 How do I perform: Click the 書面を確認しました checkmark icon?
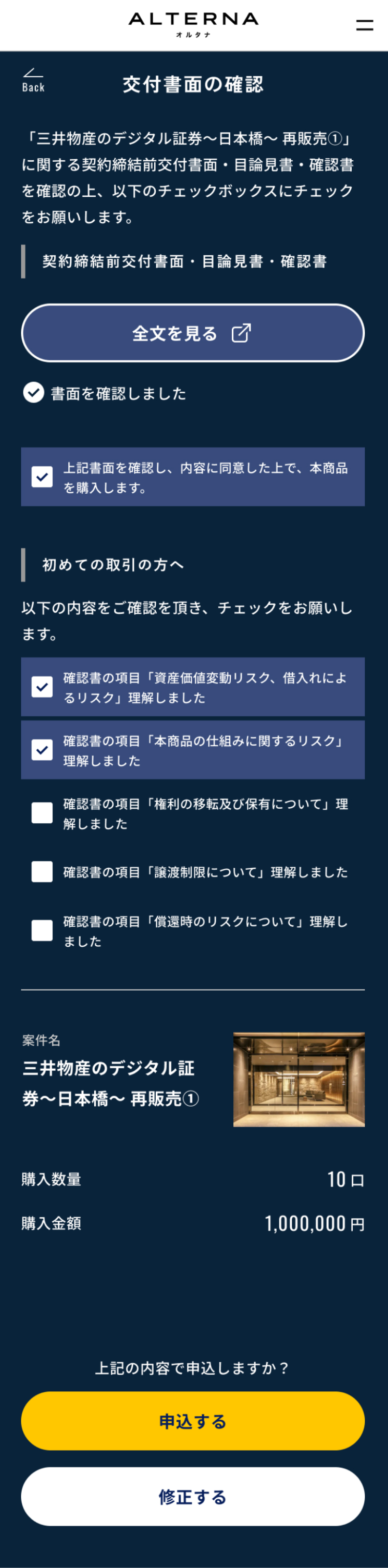click(34, 393)
